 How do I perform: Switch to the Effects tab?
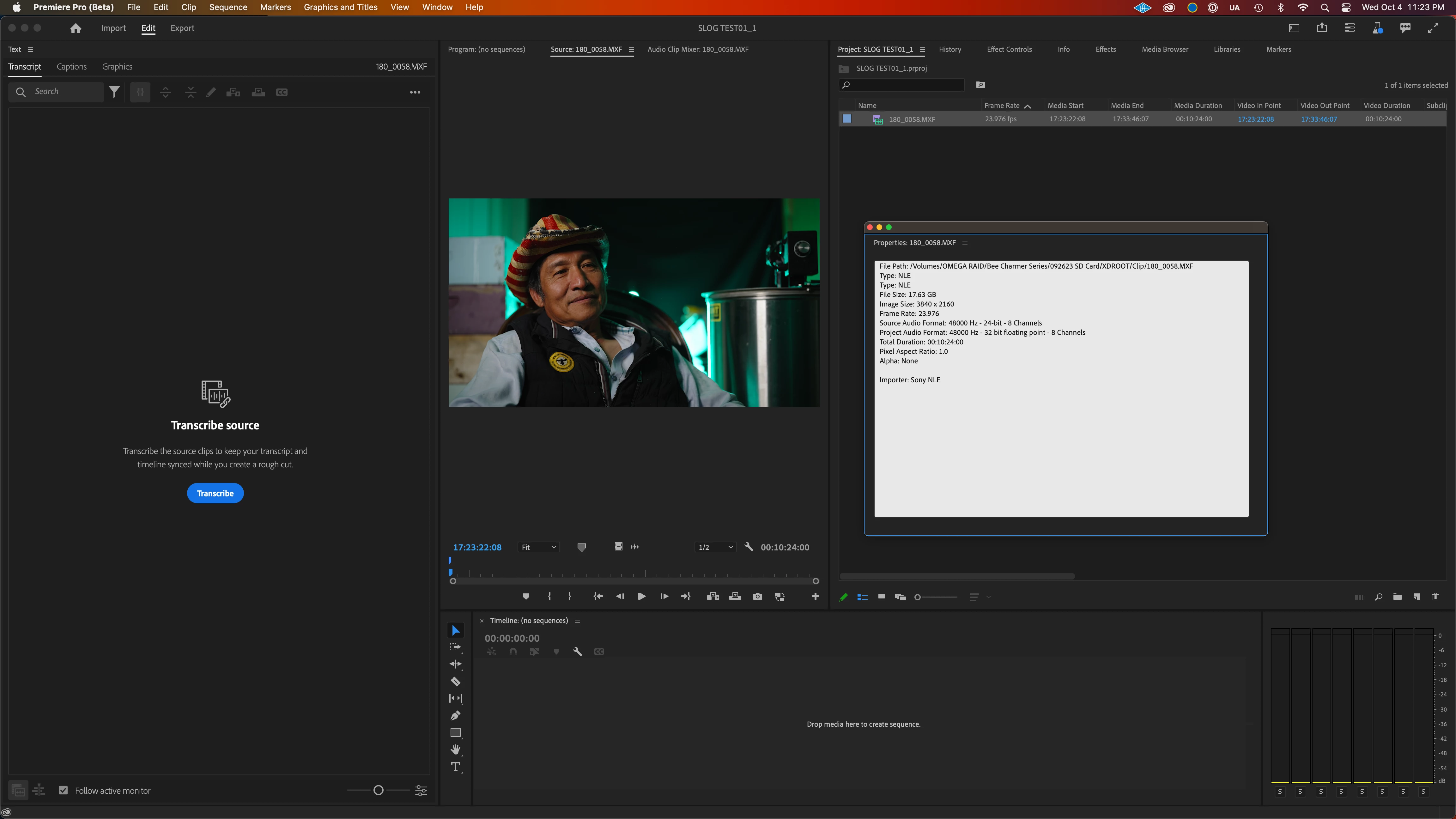click(x=1105, y=49)
